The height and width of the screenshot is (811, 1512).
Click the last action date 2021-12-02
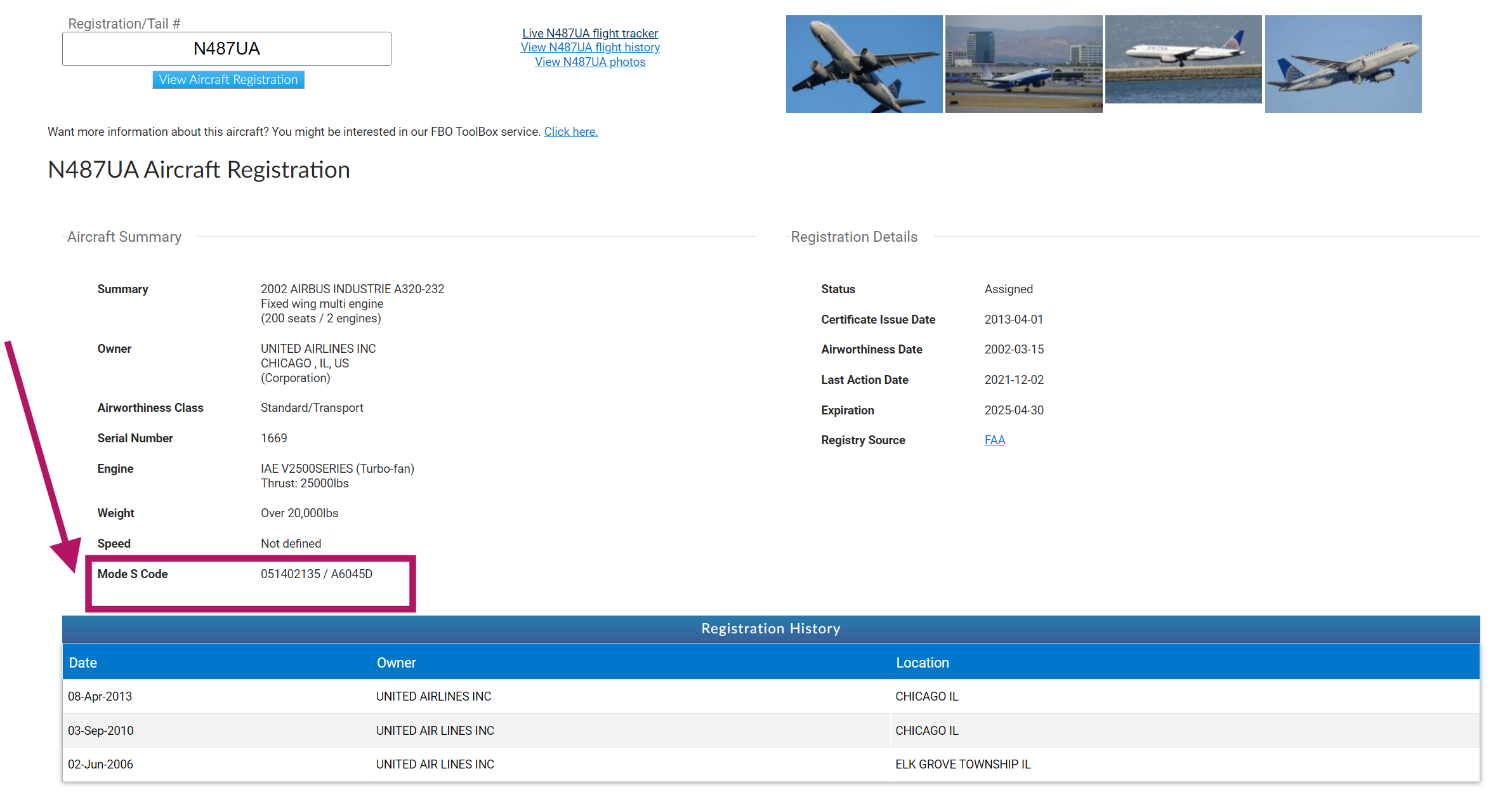(x=1015, y=380)
